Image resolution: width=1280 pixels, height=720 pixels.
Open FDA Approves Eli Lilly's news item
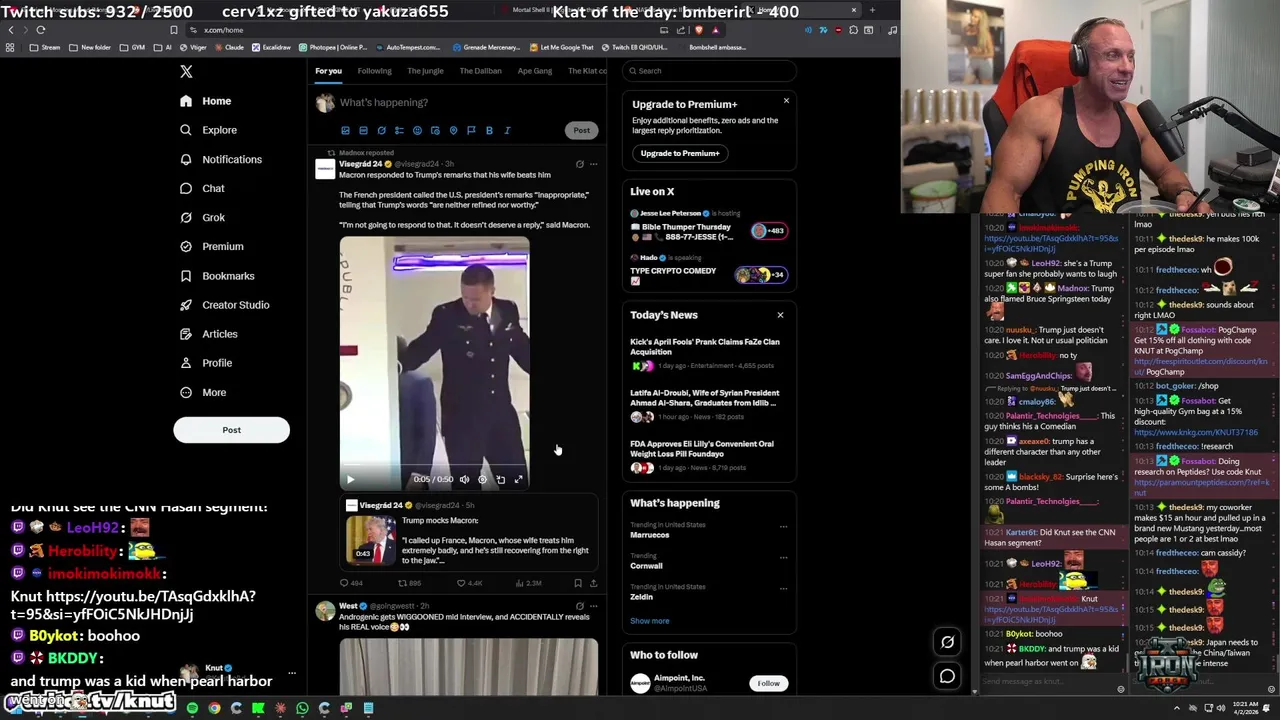tap(709, 455)
